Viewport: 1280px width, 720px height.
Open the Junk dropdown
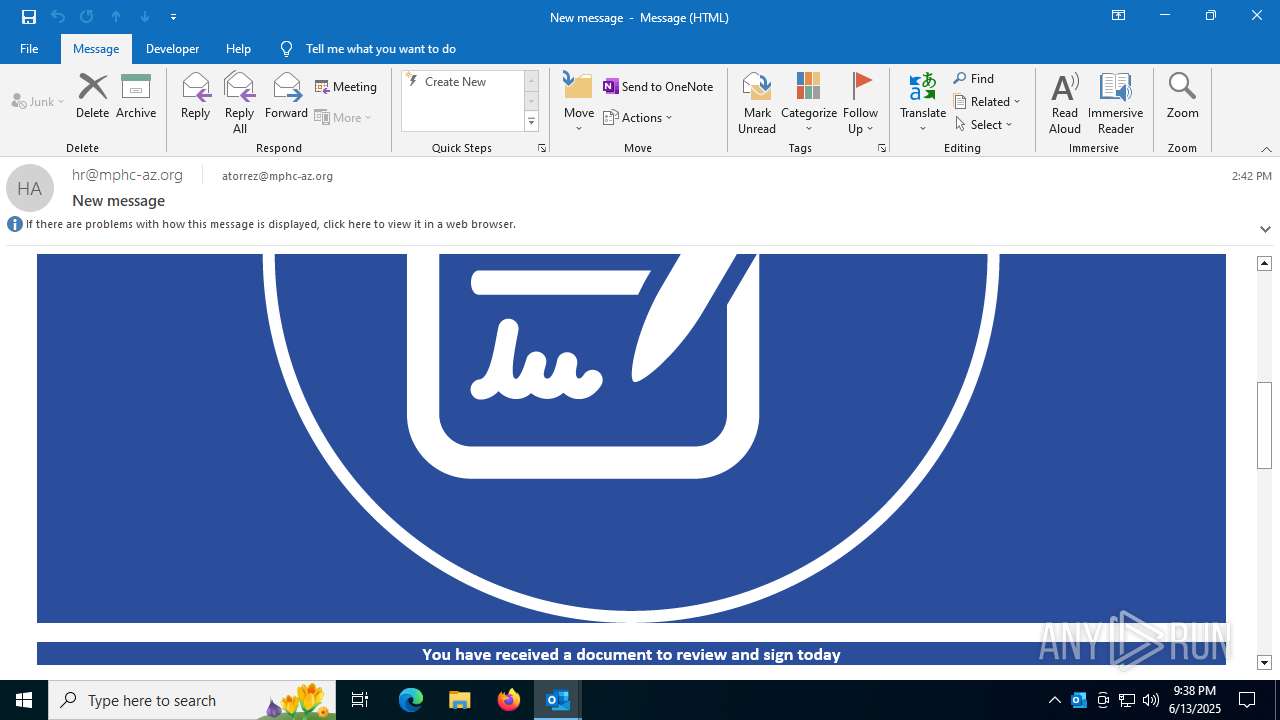(x=38, y=101)
